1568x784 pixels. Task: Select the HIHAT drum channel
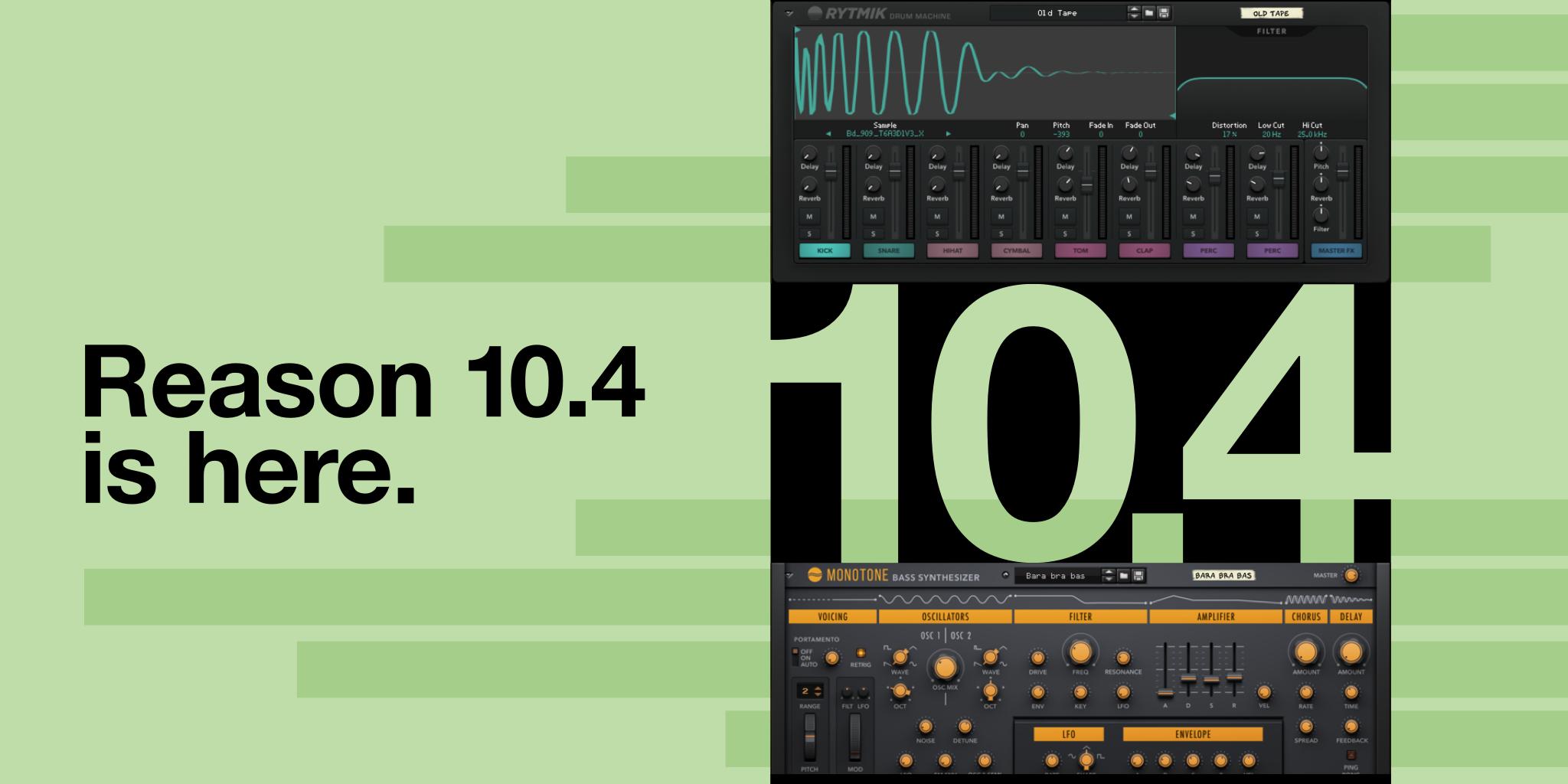pos(952,250)
